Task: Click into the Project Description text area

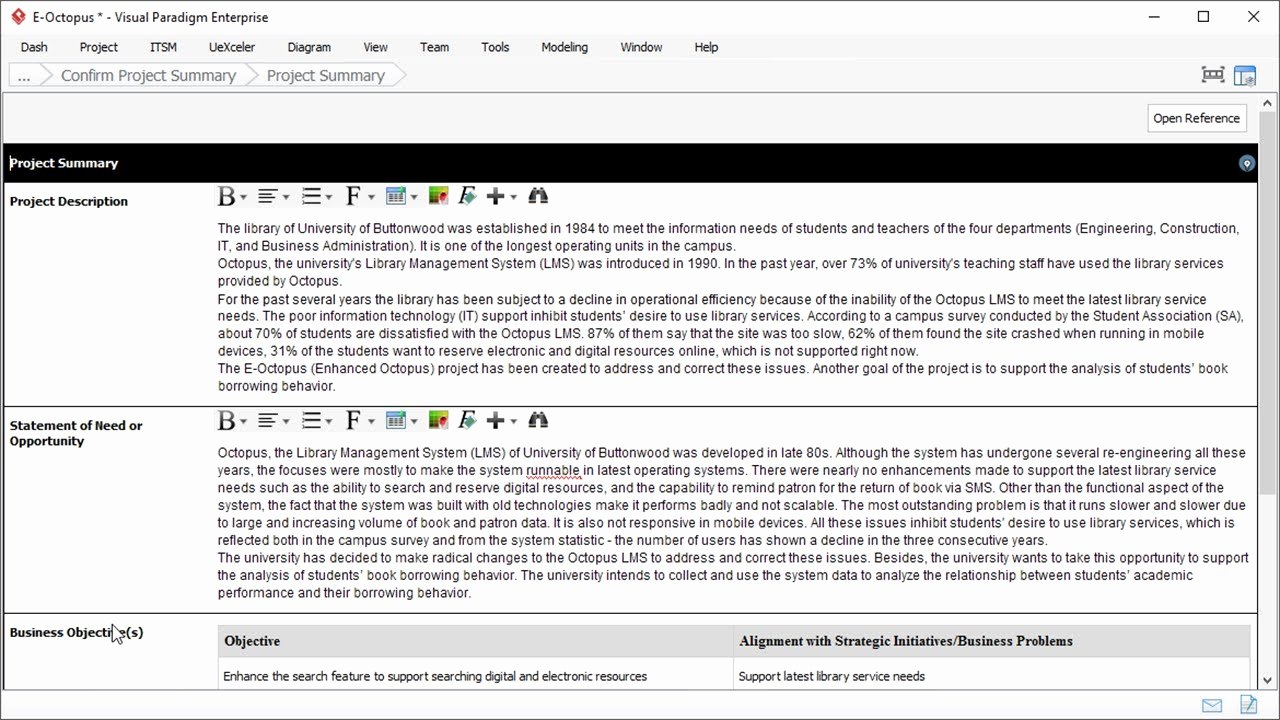Action: tap(735, 307)
